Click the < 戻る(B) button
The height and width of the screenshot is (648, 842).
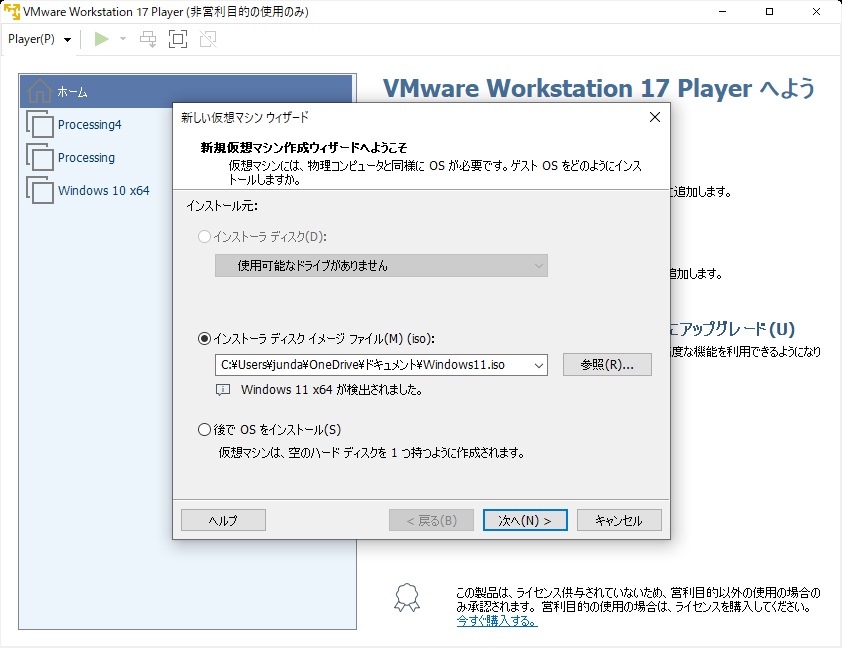coord(431,520)
